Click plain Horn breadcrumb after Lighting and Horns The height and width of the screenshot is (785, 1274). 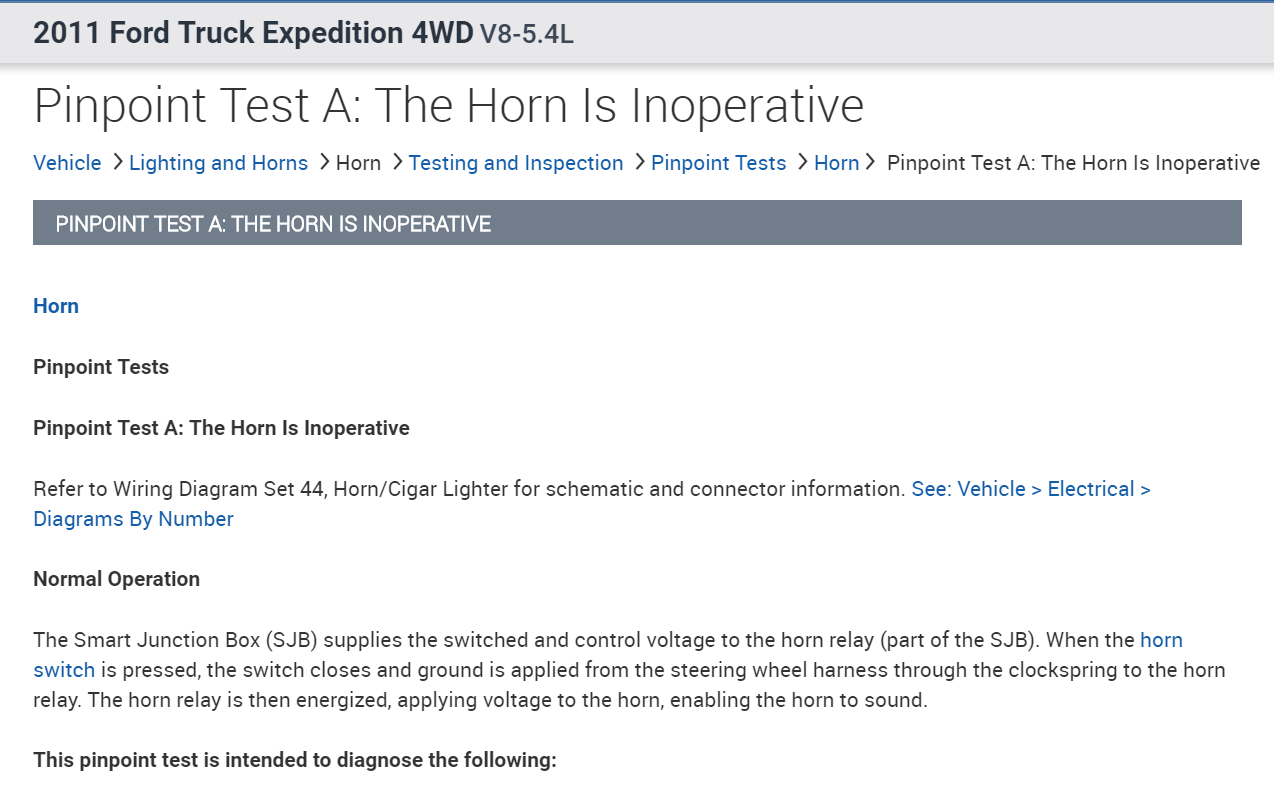358,163
